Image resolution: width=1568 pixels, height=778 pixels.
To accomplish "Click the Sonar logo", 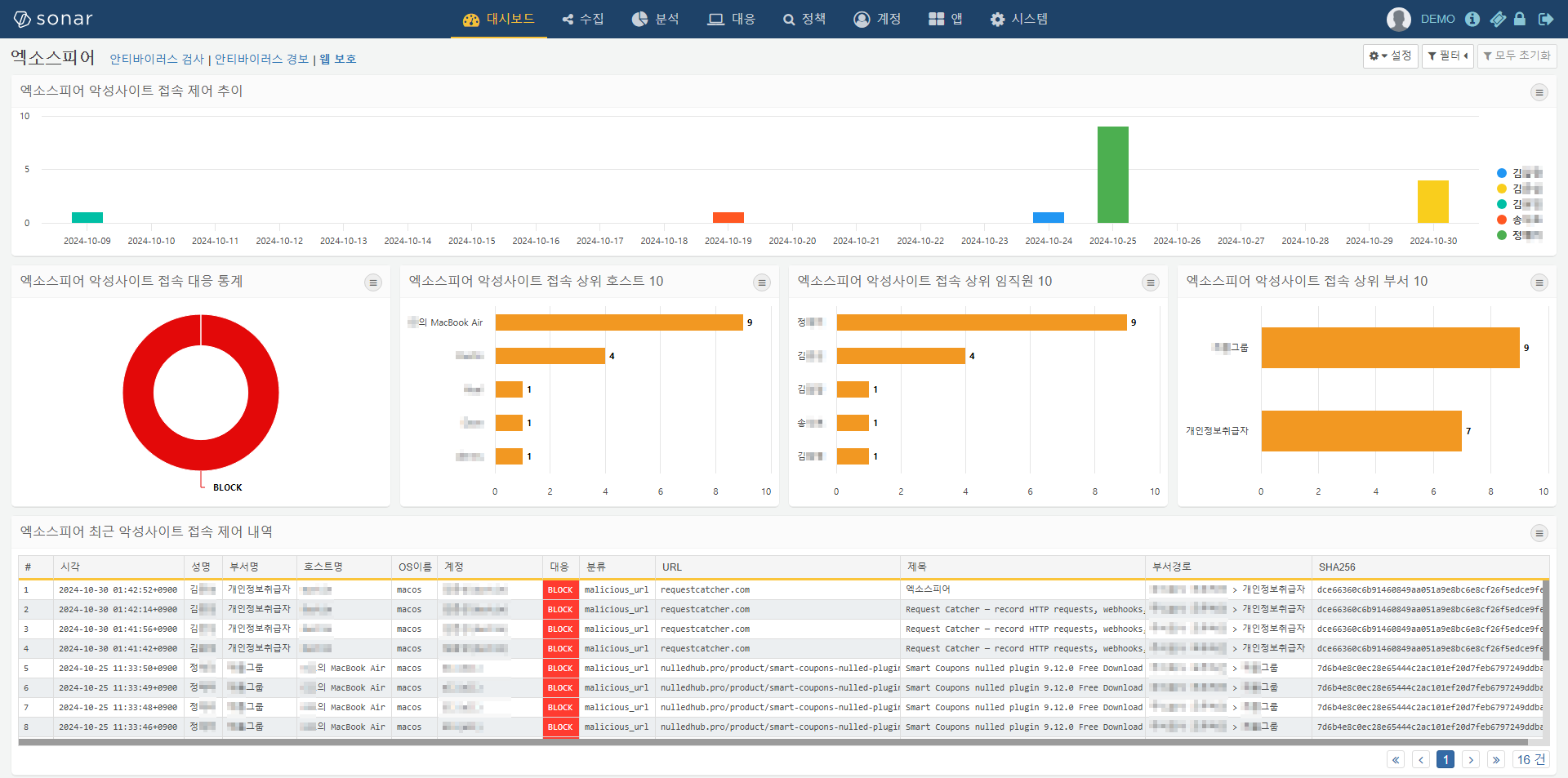I will click(53, 19).
